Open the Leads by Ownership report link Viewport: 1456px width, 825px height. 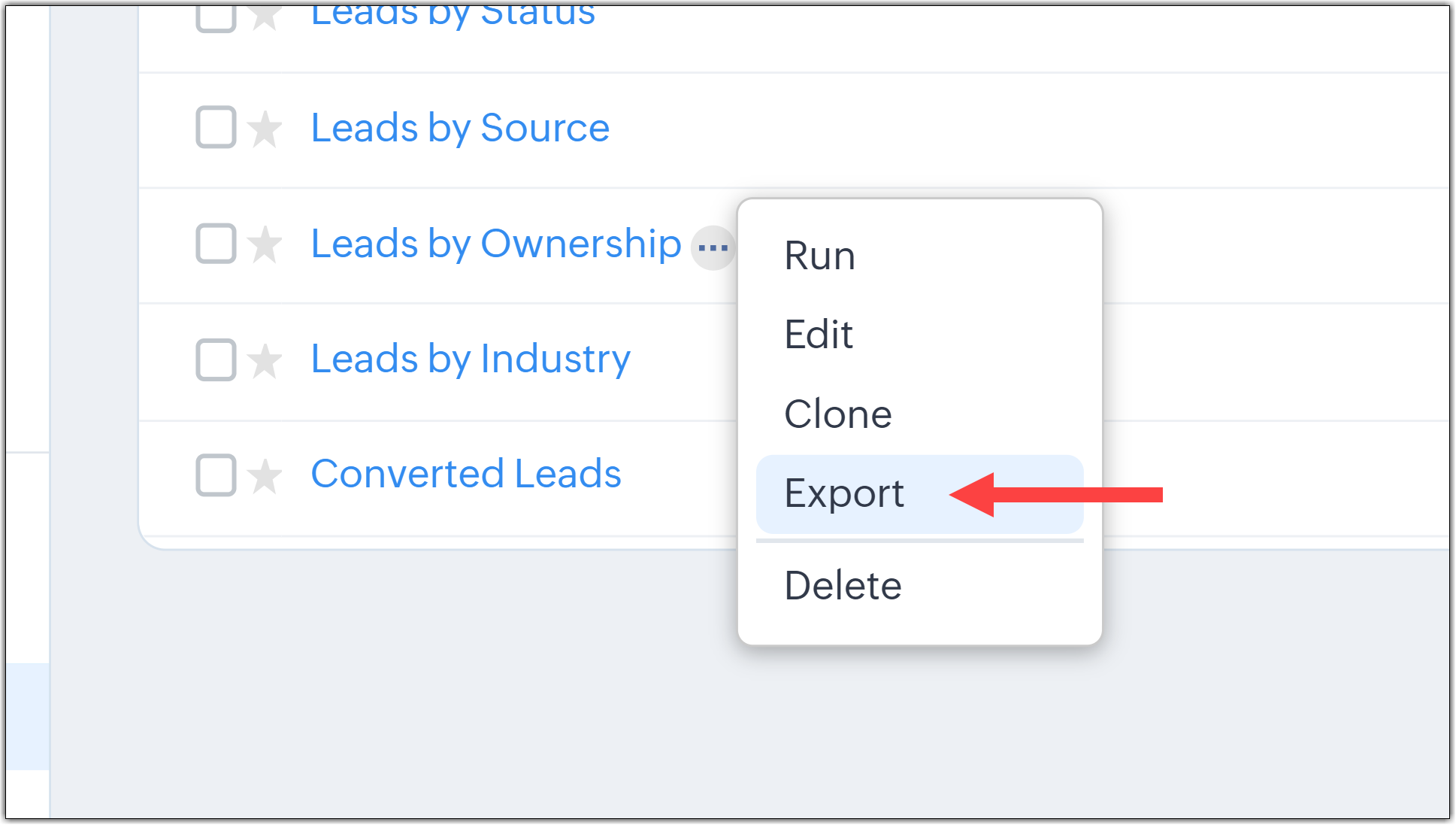(x=496, y=244)
